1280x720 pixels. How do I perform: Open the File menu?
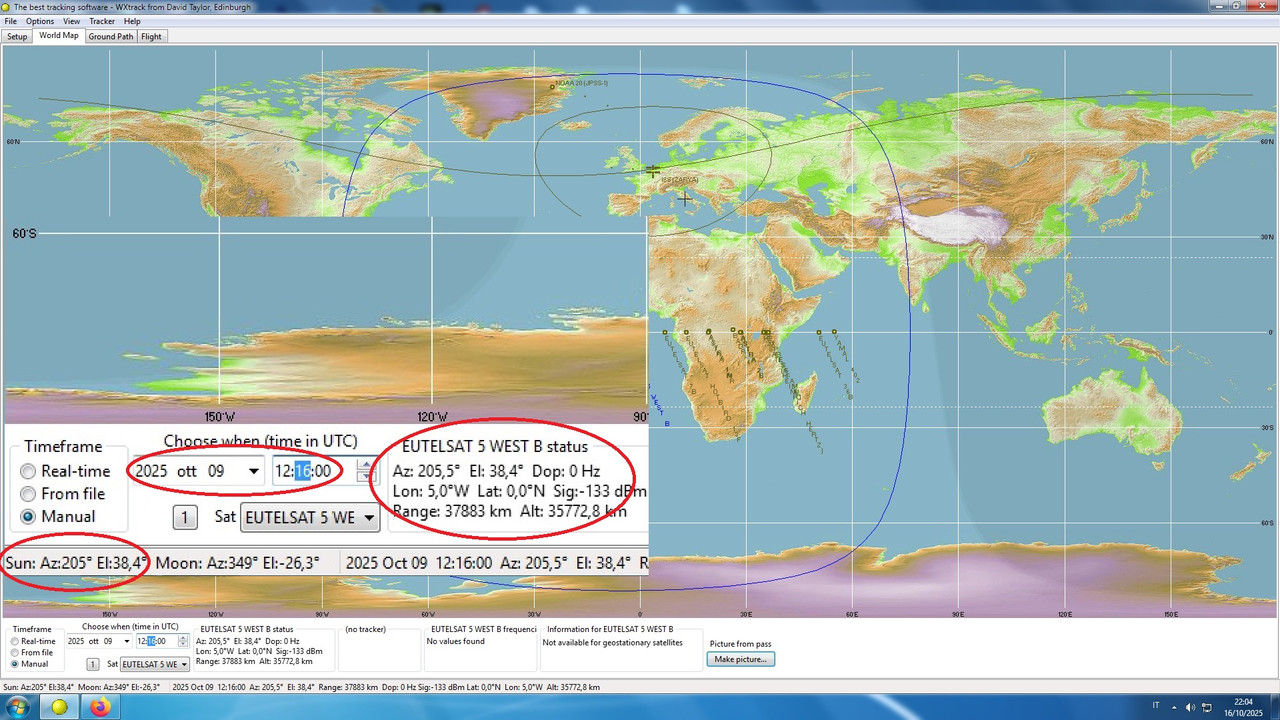click(x=10, y=21)
